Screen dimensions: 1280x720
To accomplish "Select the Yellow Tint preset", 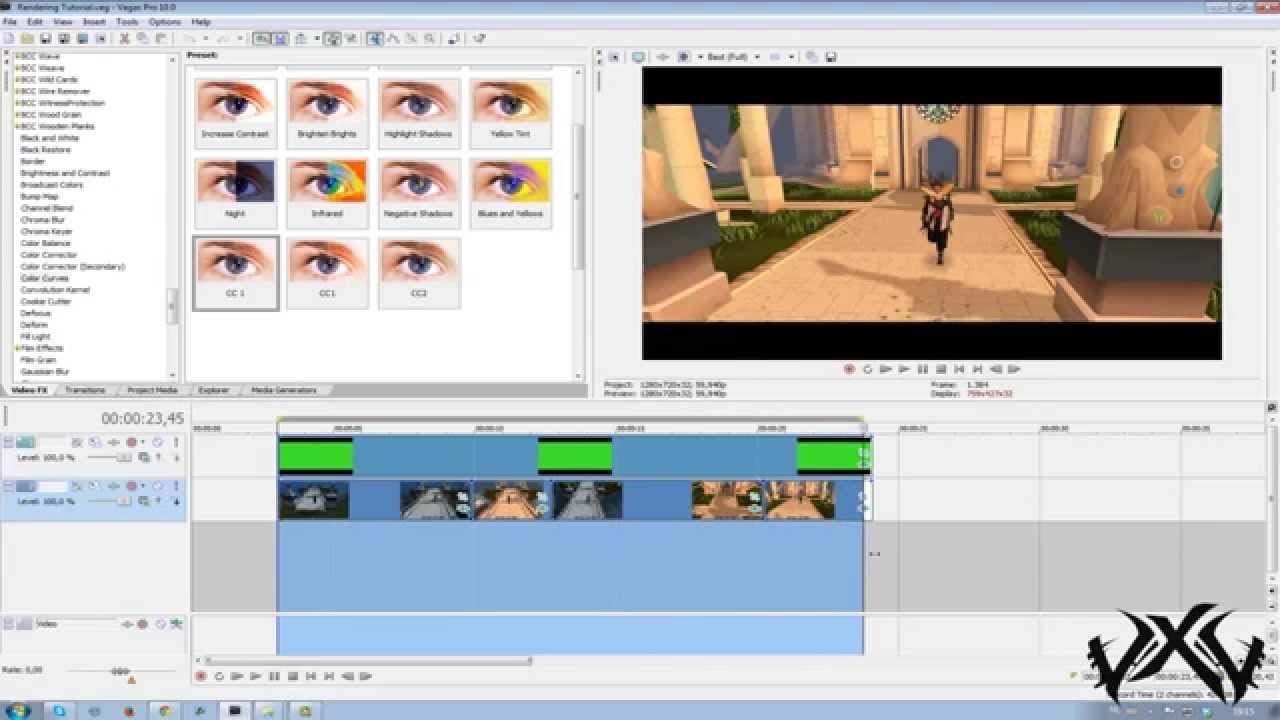I will 510,113.
